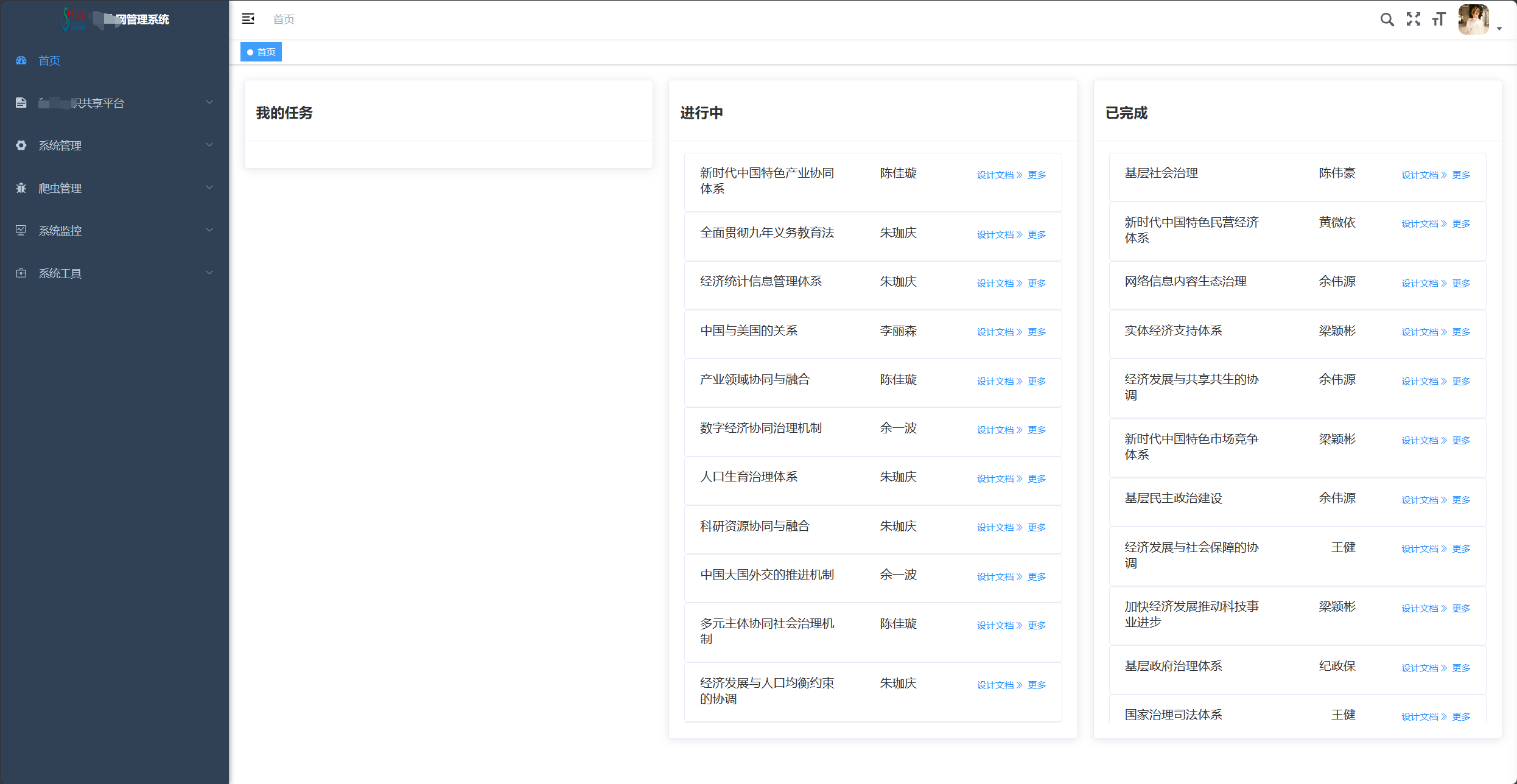Screen dimensions: 1517x784
Task: Select the task title 实体经济支持体系
Action: point(1173,331)
